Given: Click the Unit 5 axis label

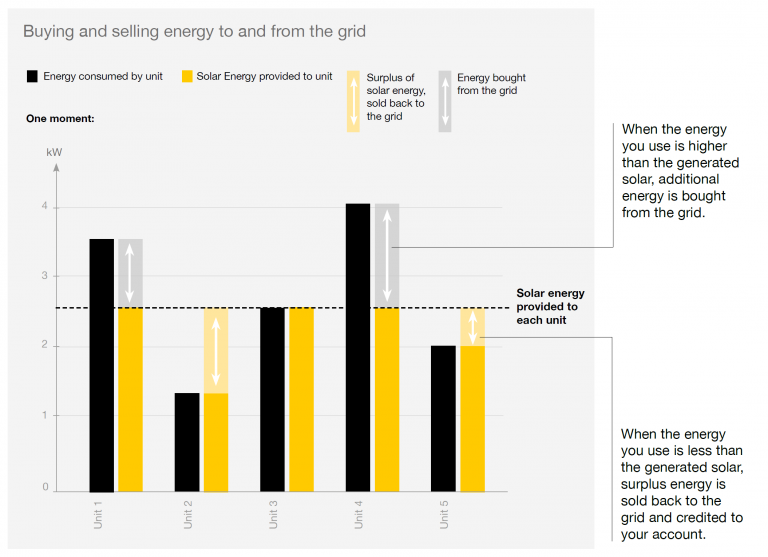Looking at the screenshot, I should click(x=444, y=515).
